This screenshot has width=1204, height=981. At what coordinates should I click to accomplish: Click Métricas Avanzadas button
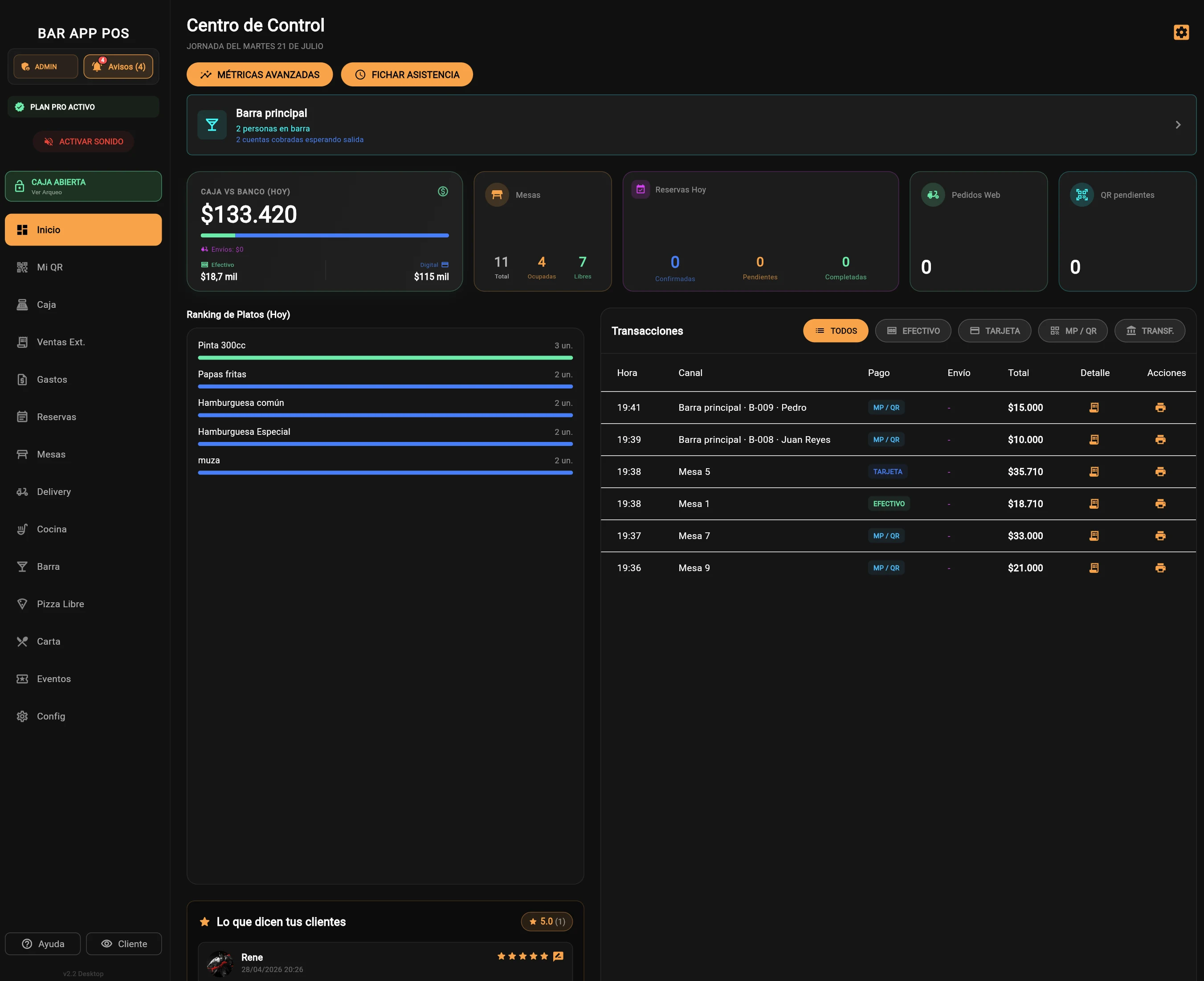tap(259, 74)
